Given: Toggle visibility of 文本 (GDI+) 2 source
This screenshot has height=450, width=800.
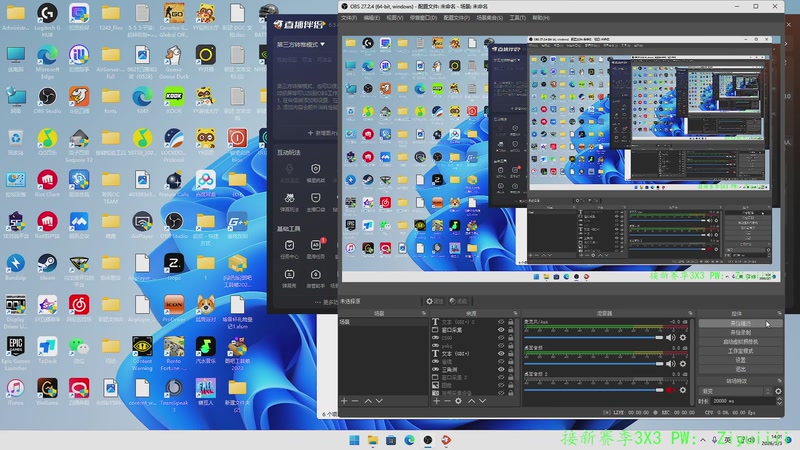Looking at the screenshot, I should point(501,322).
